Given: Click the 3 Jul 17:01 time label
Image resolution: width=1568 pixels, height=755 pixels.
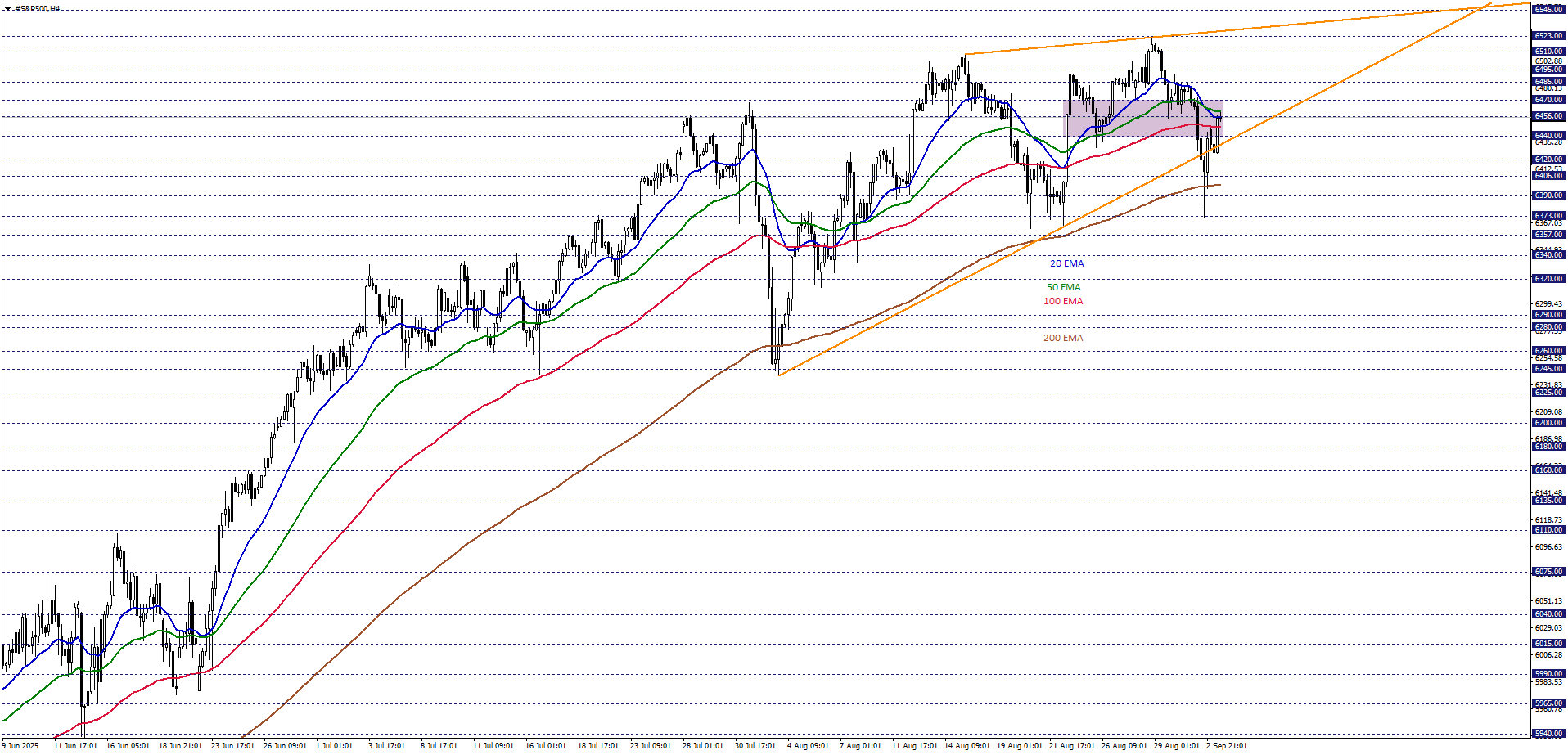Looking at the screenshot, I should pyautogui.click(x=386, y=746).
